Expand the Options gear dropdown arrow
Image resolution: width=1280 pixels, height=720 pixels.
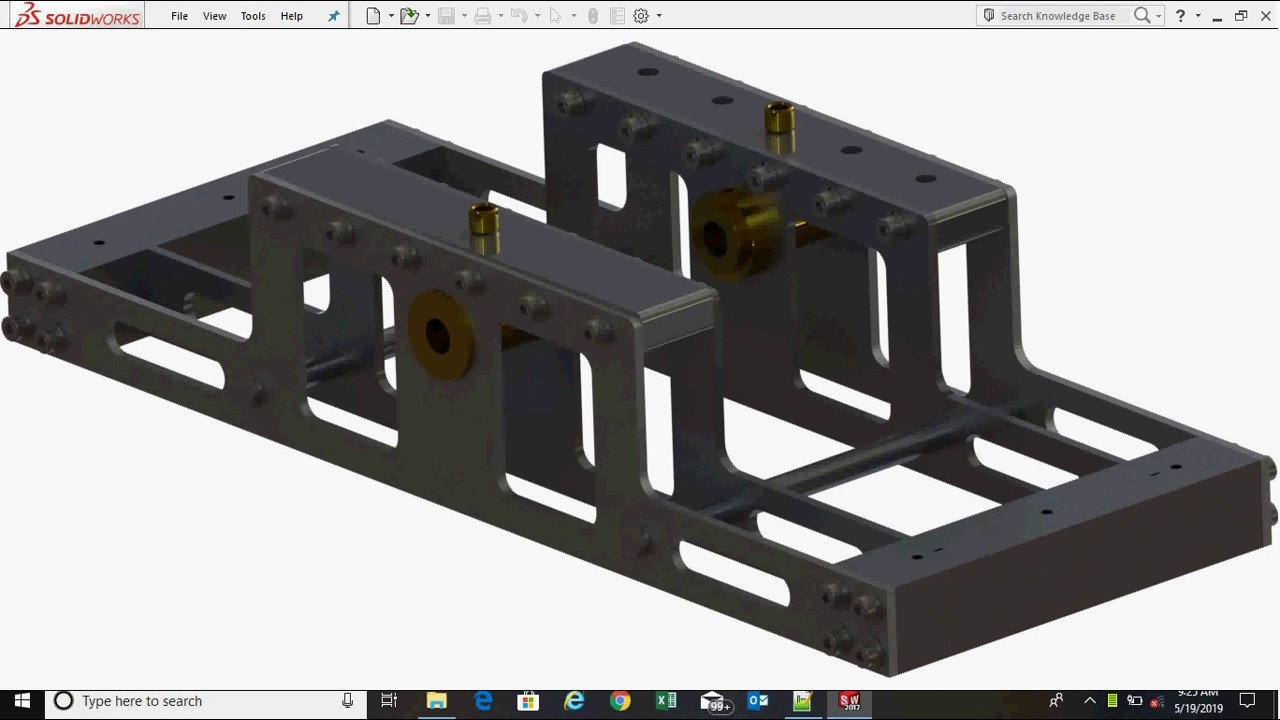click(x=658, y=16)
